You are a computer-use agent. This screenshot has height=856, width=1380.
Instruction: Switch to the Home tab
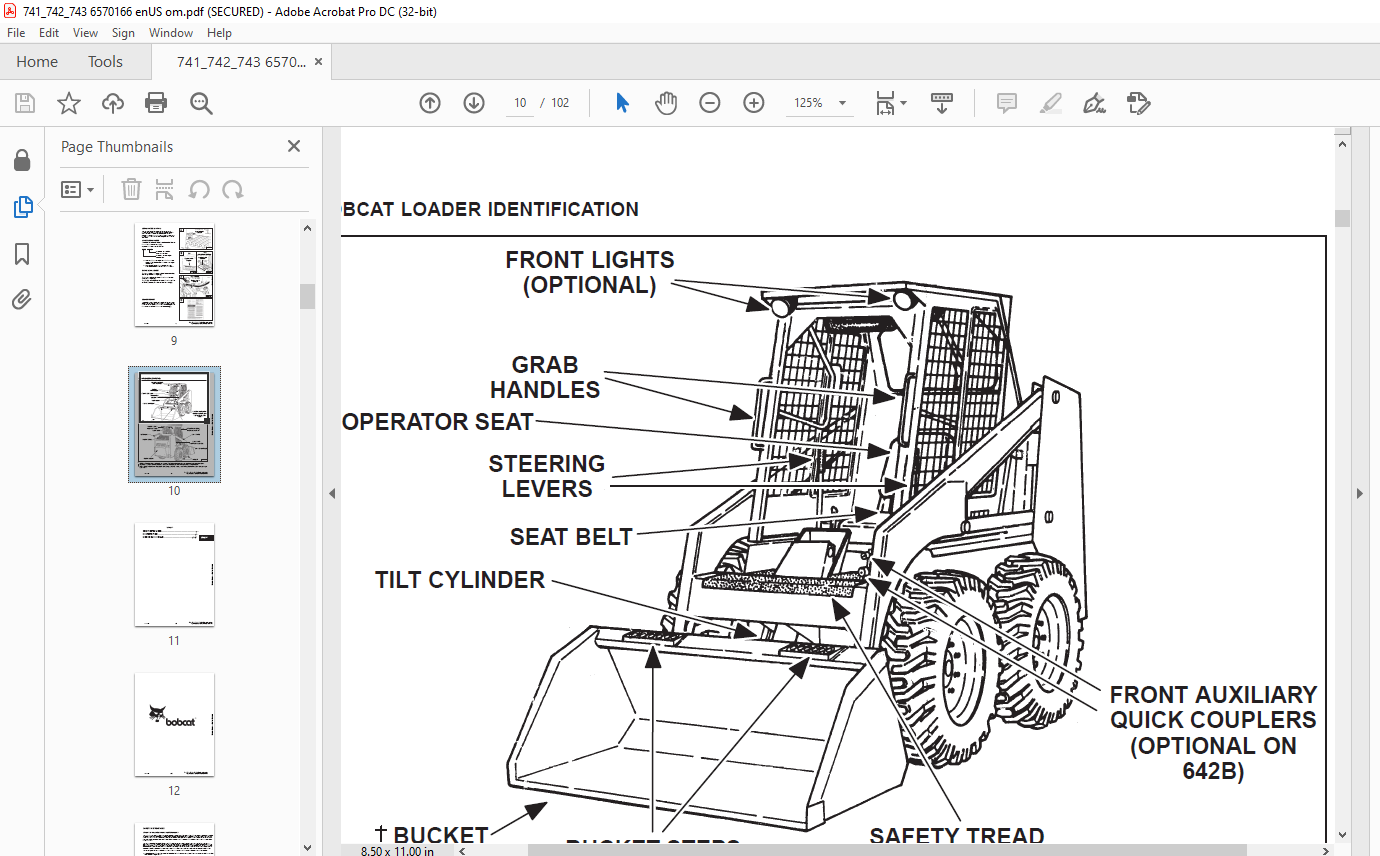click(37, 61)
